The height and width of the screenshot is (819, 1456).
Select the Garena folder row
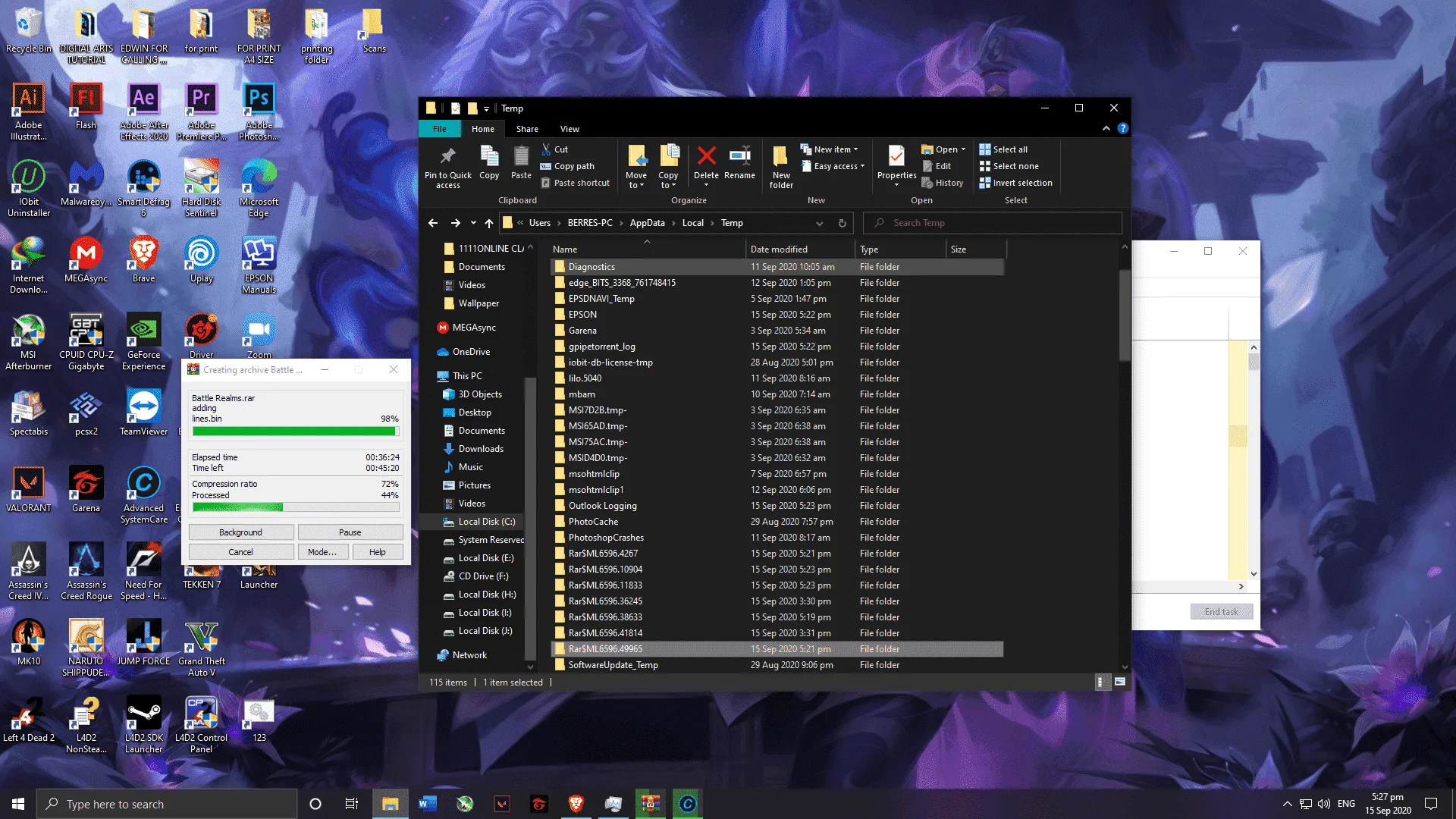[x=777, y=331]
